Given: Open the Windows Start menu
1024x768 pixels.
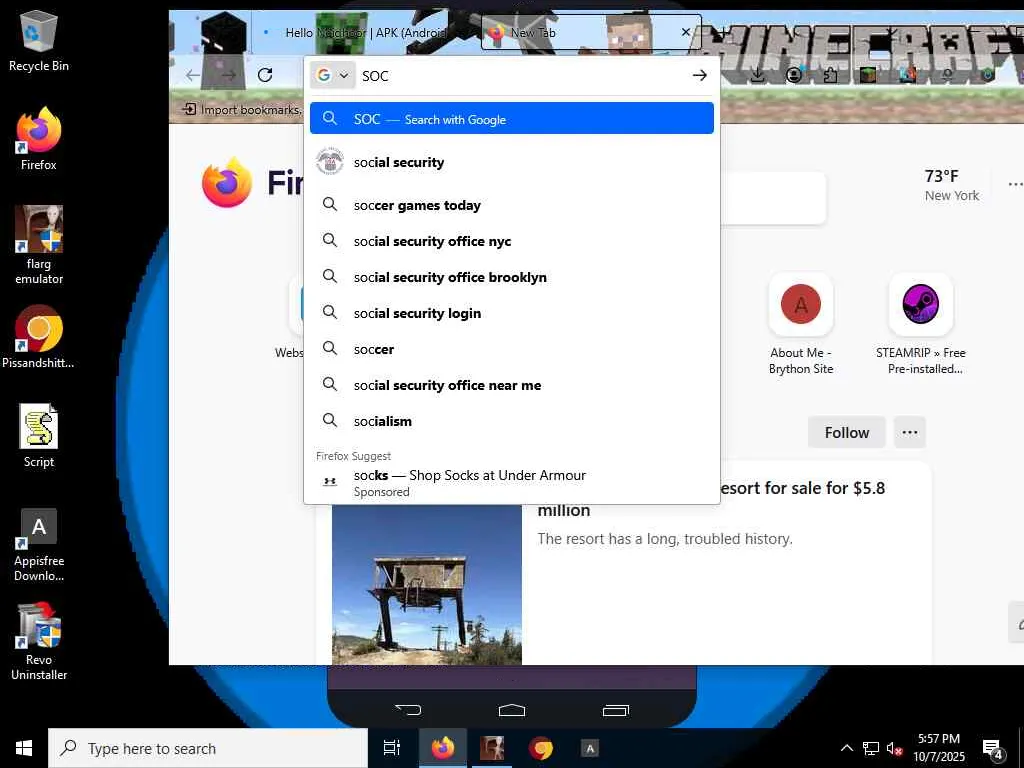Looking at the screenshot, I should pyautogui.click(x=24, y=748).
